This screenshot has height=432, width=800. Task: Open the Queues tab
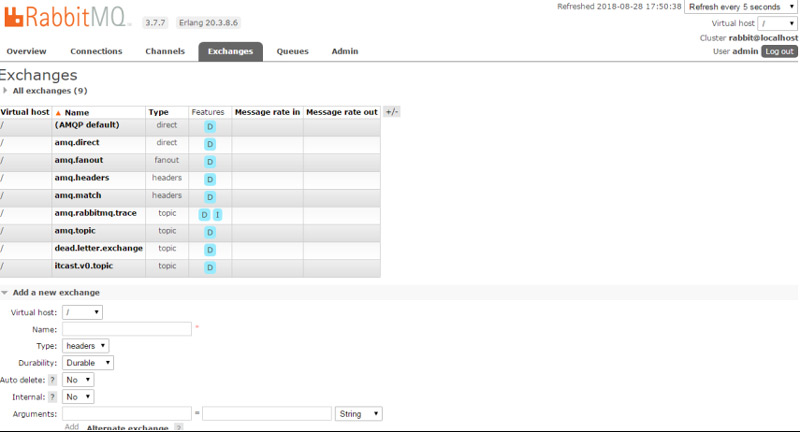[293, 52]
